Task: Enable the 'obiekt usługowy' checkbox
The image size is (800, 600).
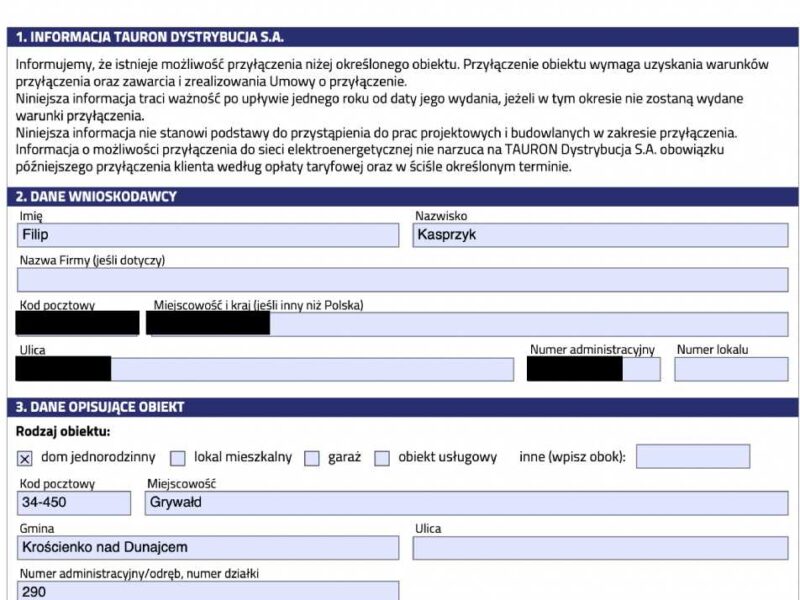Action: (x=382, y=458)
